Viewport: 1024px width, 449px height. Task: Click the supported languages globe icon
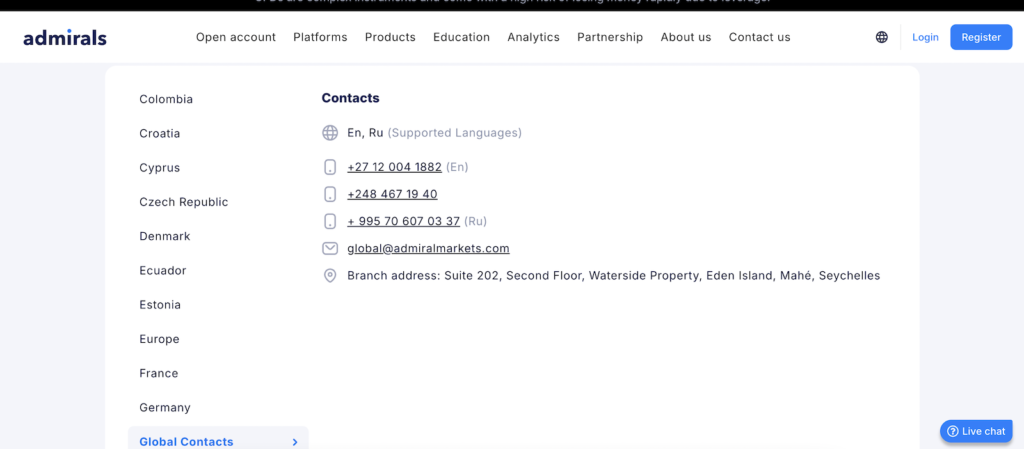[x=330, y=133]
